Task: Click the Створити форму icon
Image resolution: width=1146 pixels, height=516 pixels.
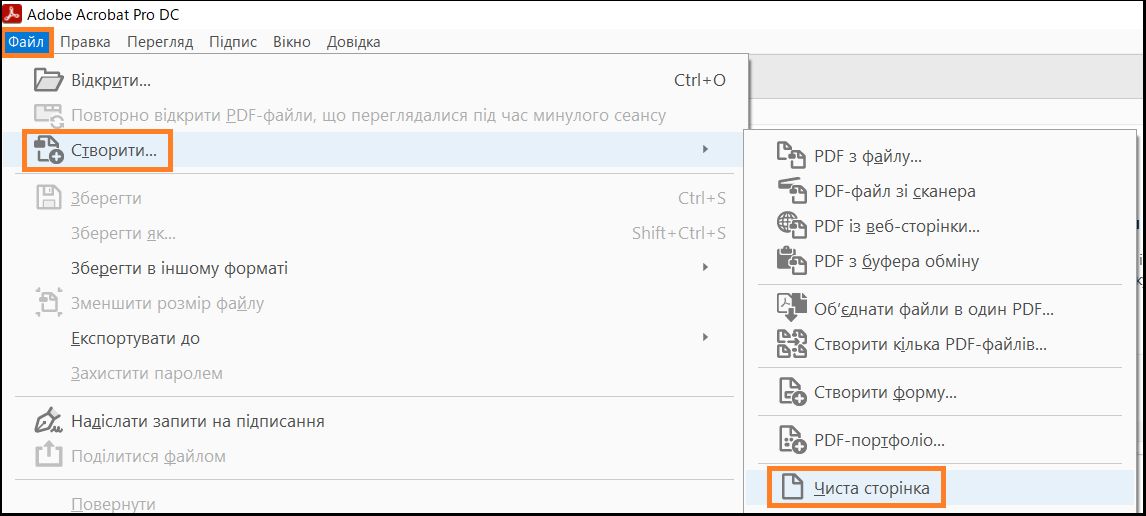Action: [x=791, y=392]
